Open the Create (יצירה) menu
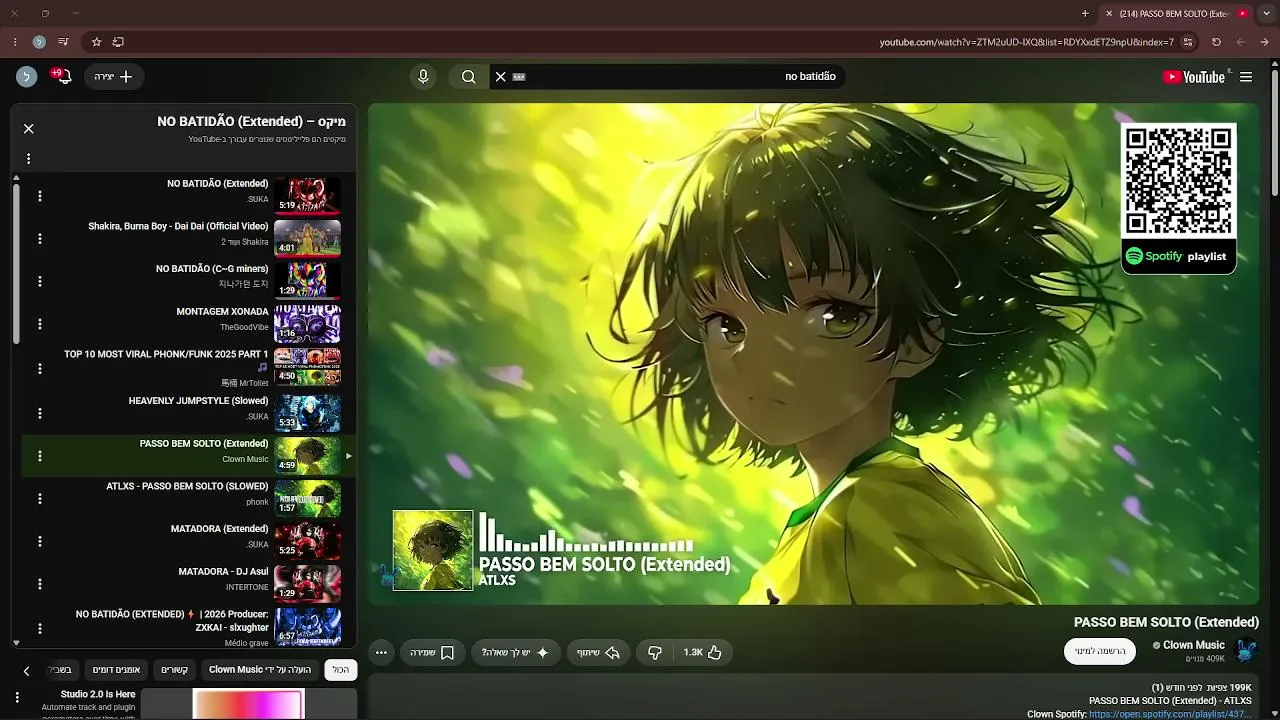This screenshot has width=1280, height=720. pyautogui.click(x=114, y=77)
